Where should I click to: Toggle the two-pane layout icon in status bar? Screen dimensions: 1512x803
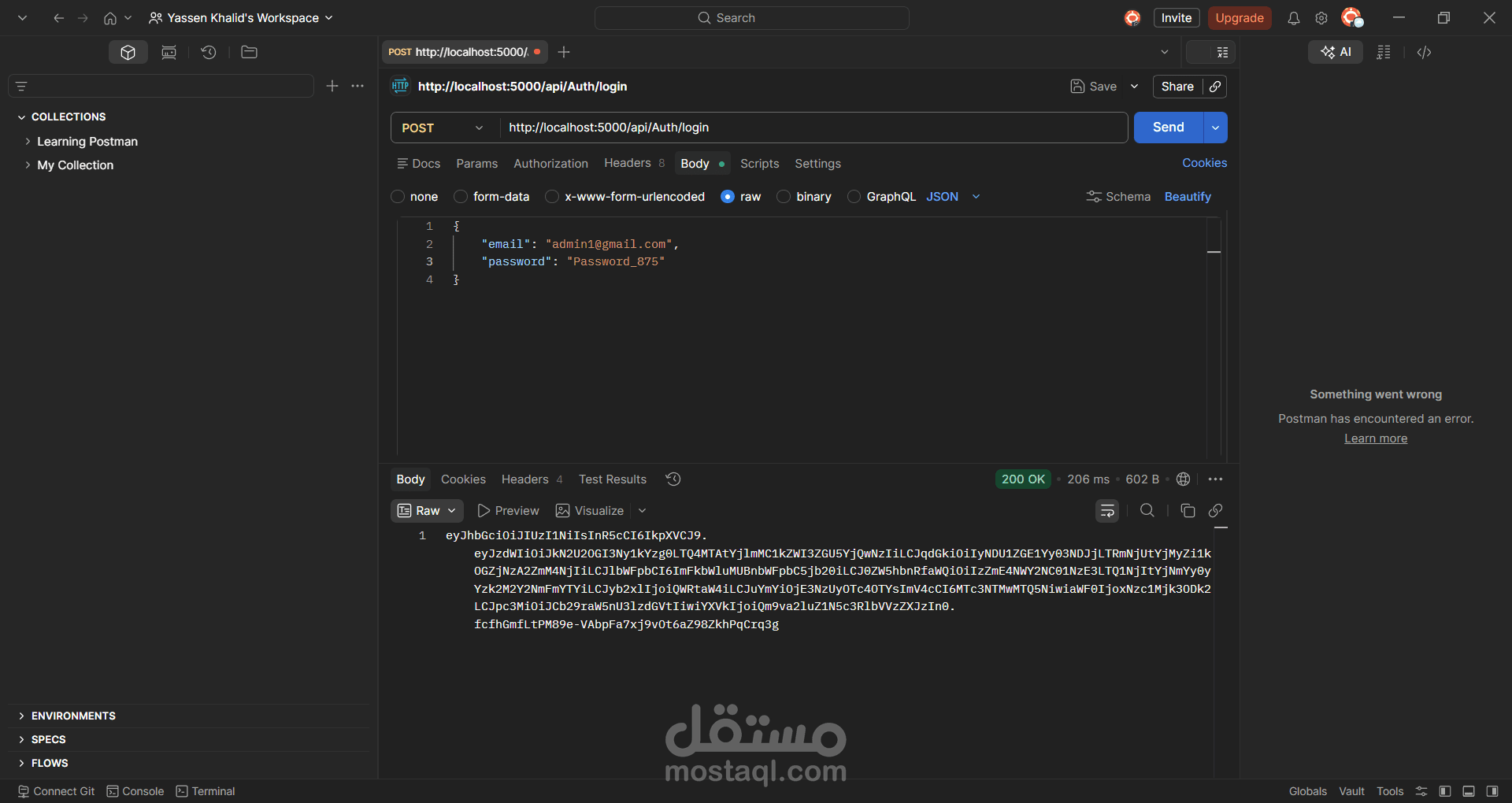(x=1445, y=791)
